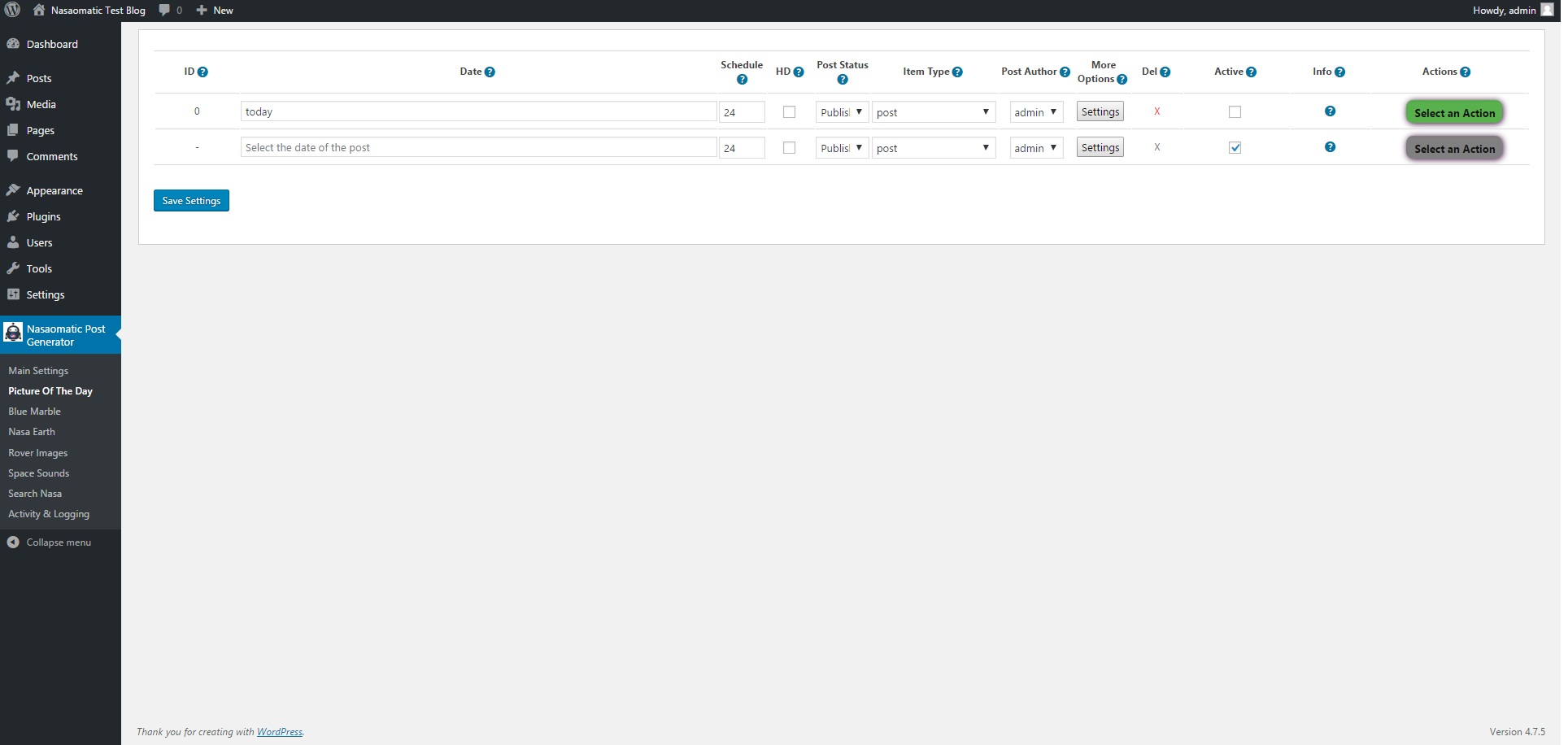
Task: Collapse the admin sidebar menu
Action: (49, 542)
